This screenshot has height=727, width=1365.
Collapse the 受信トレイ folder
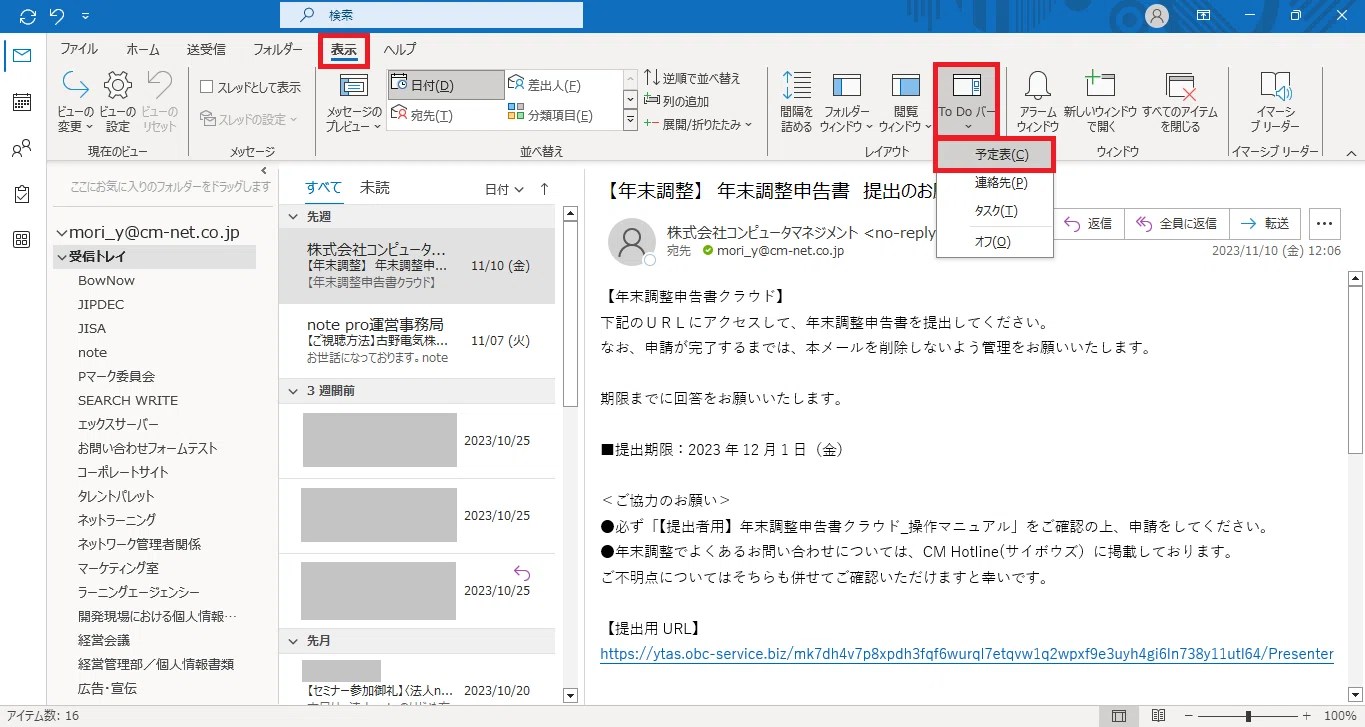61,257
